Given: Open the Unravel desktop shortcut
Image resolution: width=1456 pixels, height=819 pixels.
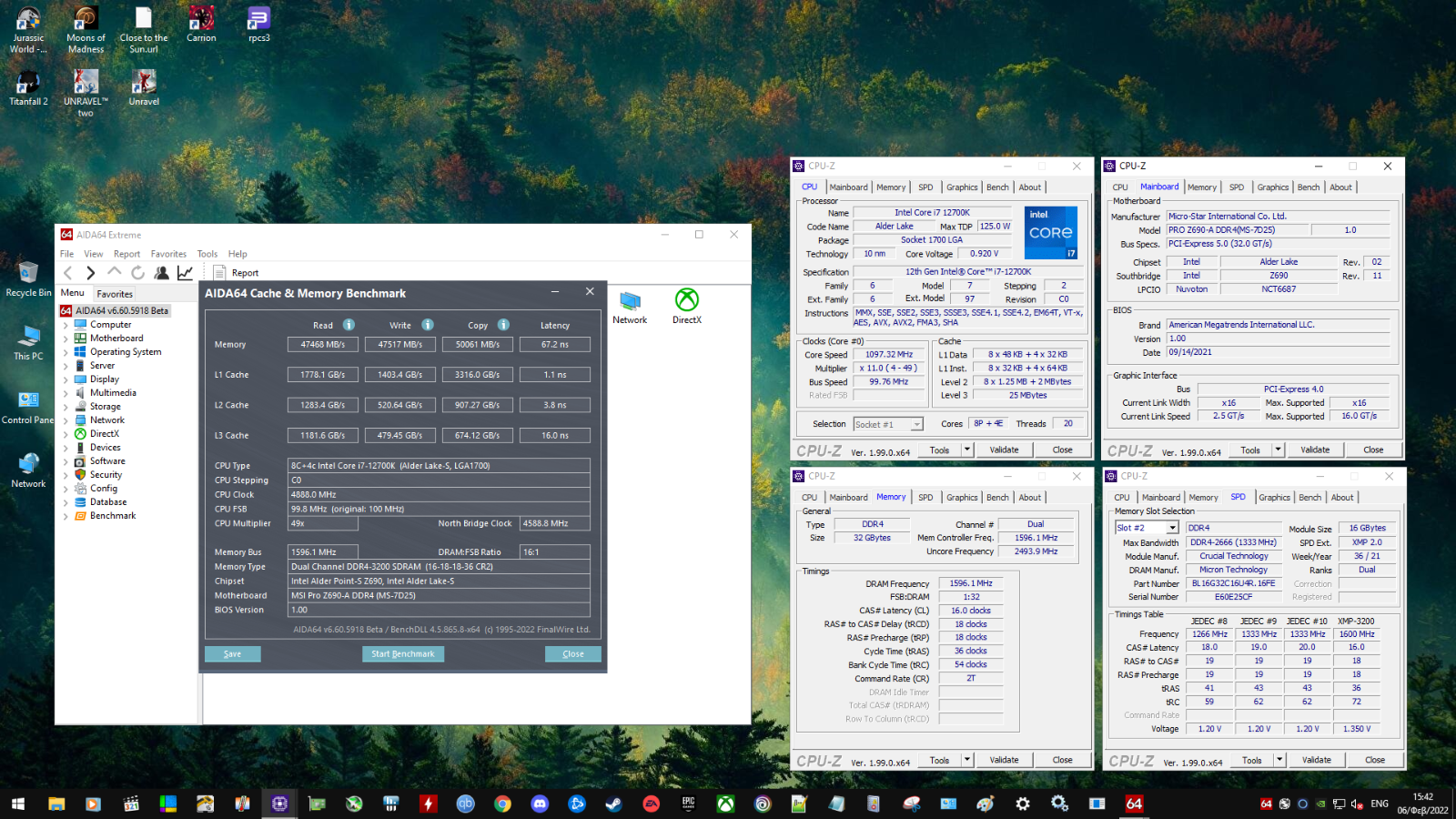Looking at the screenshot, I should [x=144, y=88].
